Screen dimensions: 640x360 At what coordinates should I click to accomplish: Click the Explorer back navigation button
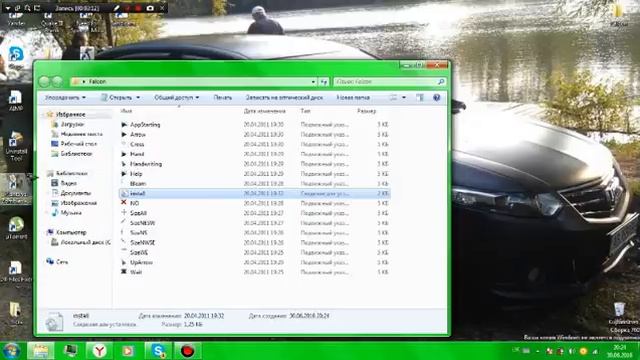[44, 82]
